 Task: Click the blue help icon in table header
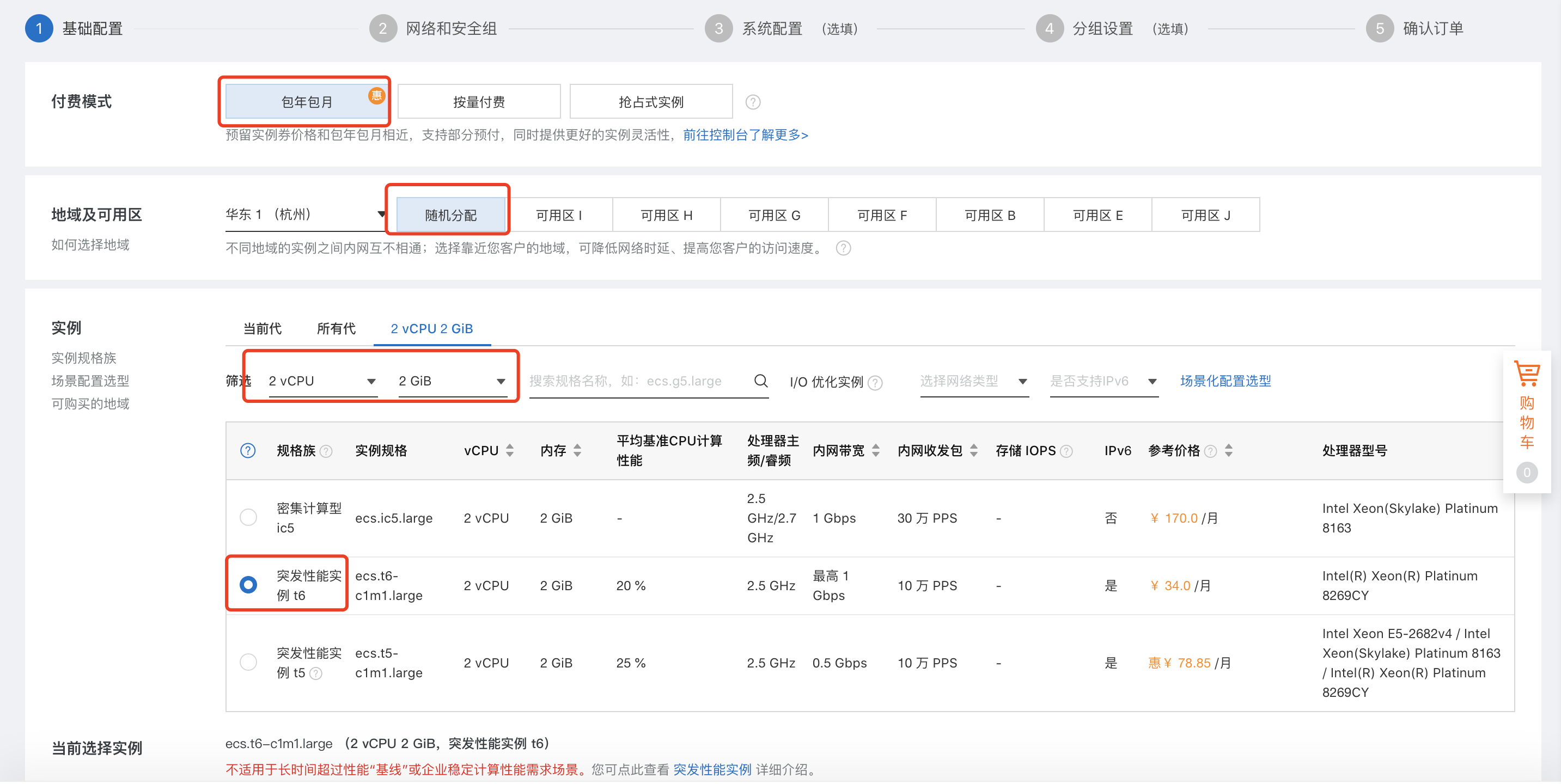tap(248, 451)
